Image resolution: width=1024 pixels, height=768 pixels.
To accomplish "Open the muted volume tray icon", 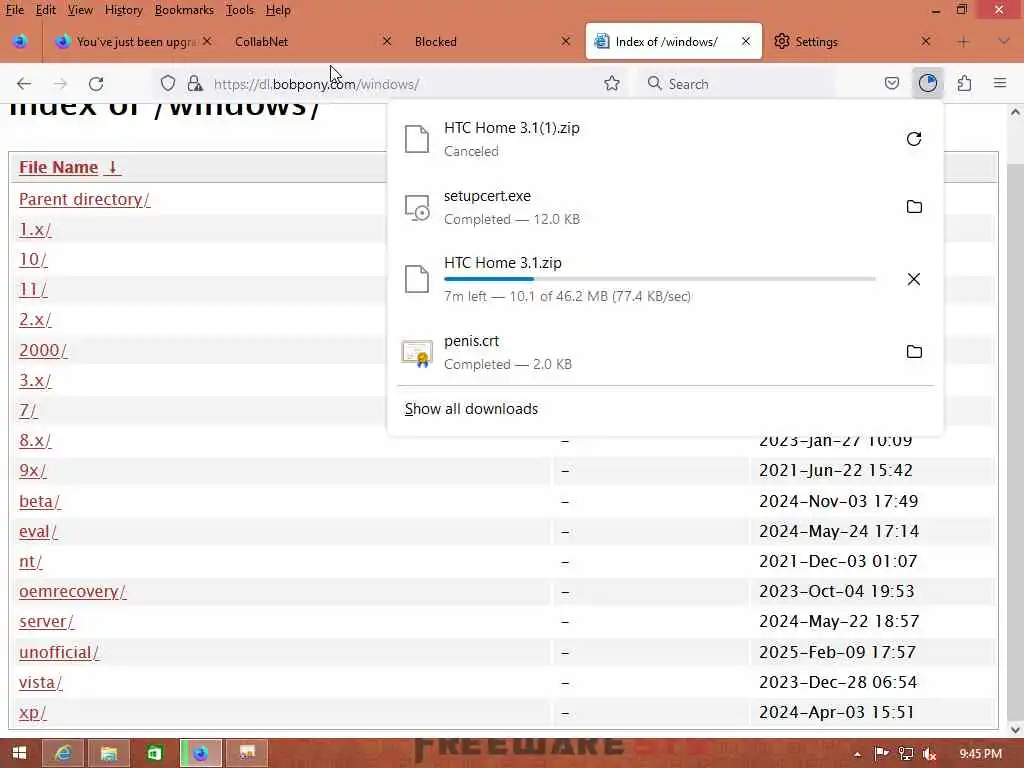I will click(x=929, y=754).
